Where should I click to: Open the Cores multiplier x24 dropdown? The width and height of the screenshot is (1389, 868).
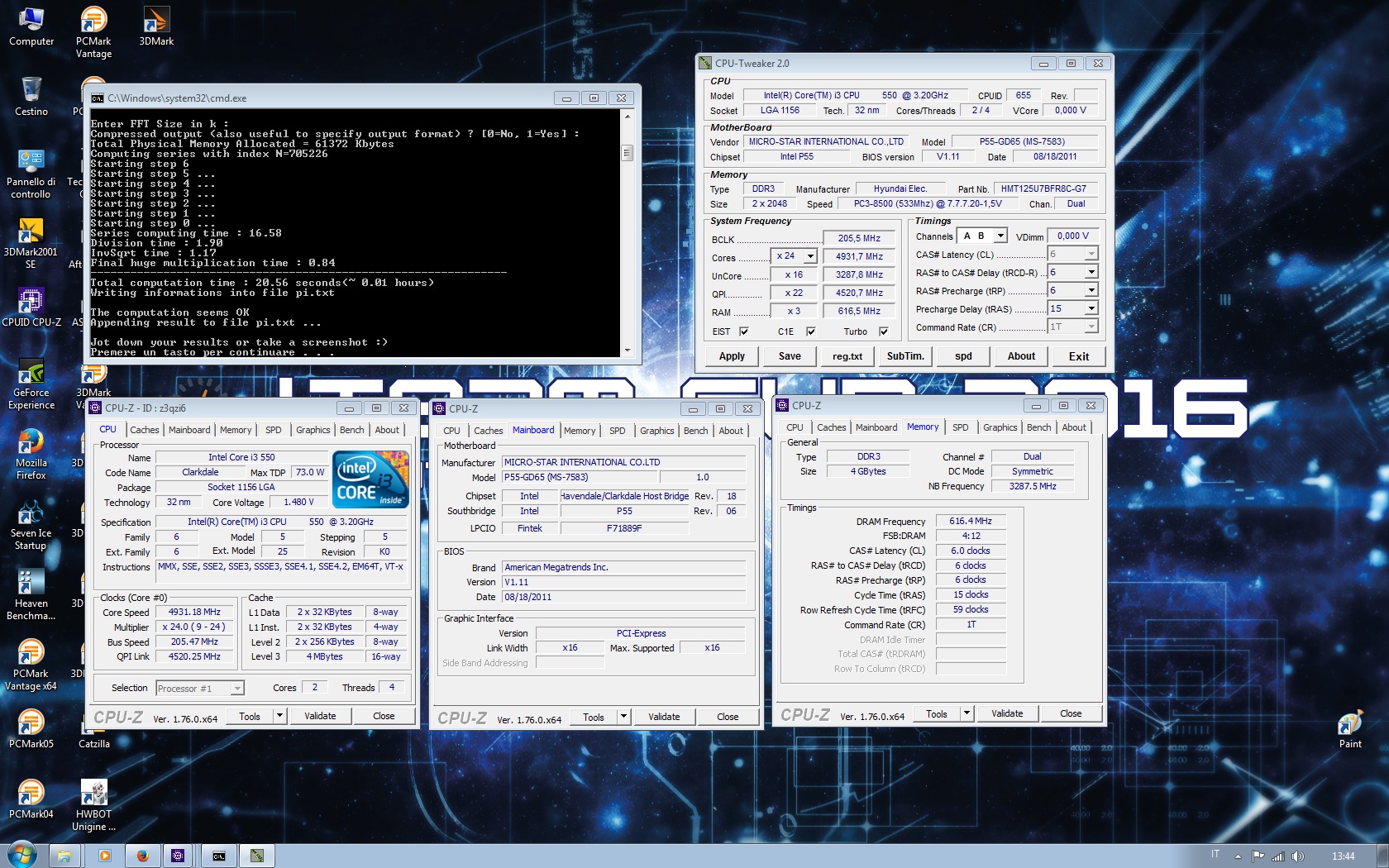(809, 256)
